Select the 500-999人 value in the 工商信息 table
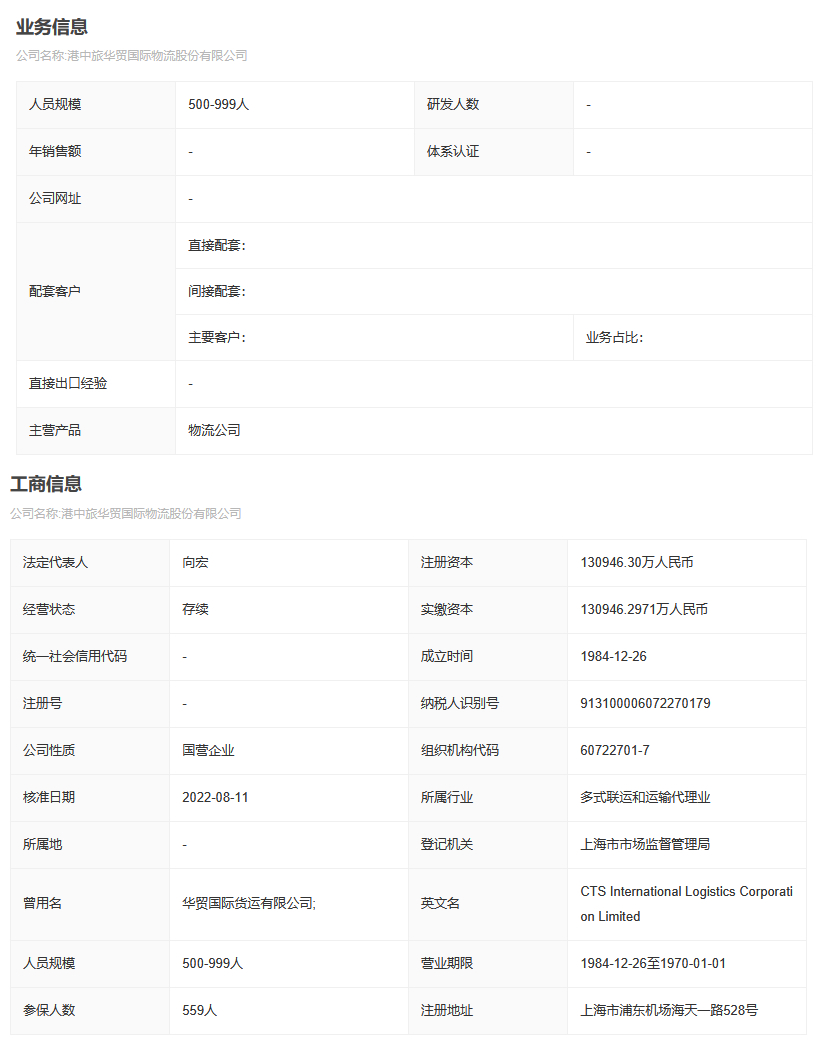This screenshot has height=1050, width=826. pyautogui.click(x=212, y=964)
